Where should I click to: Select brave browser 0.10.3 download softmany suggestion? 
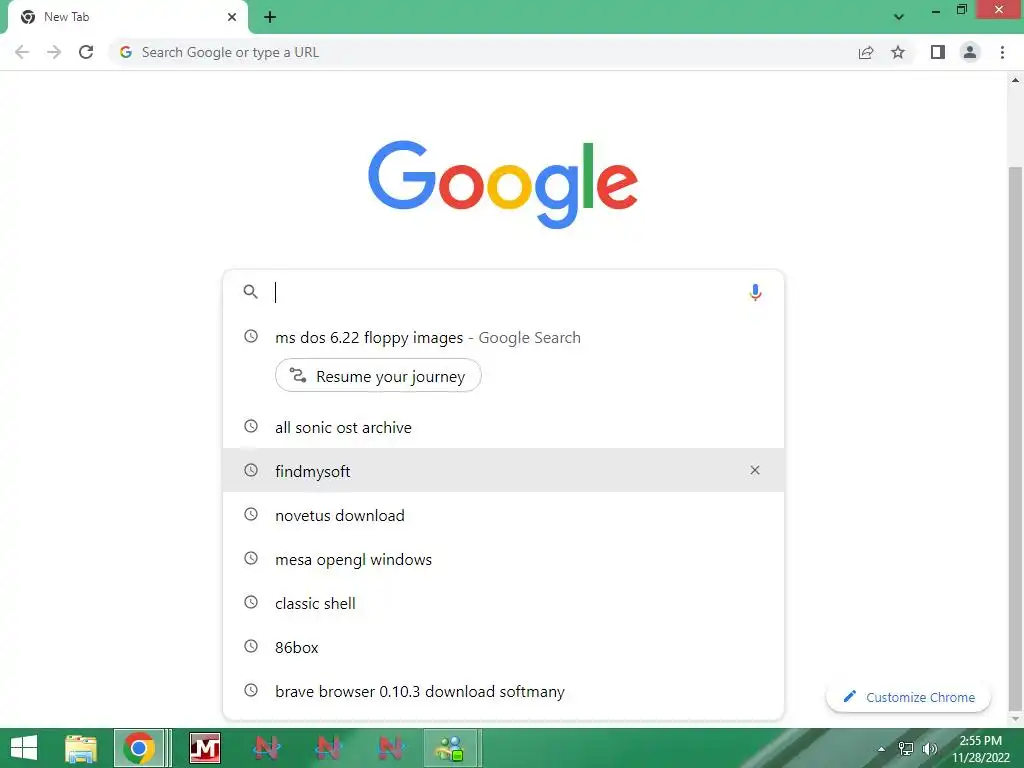(x=503, y=691)
